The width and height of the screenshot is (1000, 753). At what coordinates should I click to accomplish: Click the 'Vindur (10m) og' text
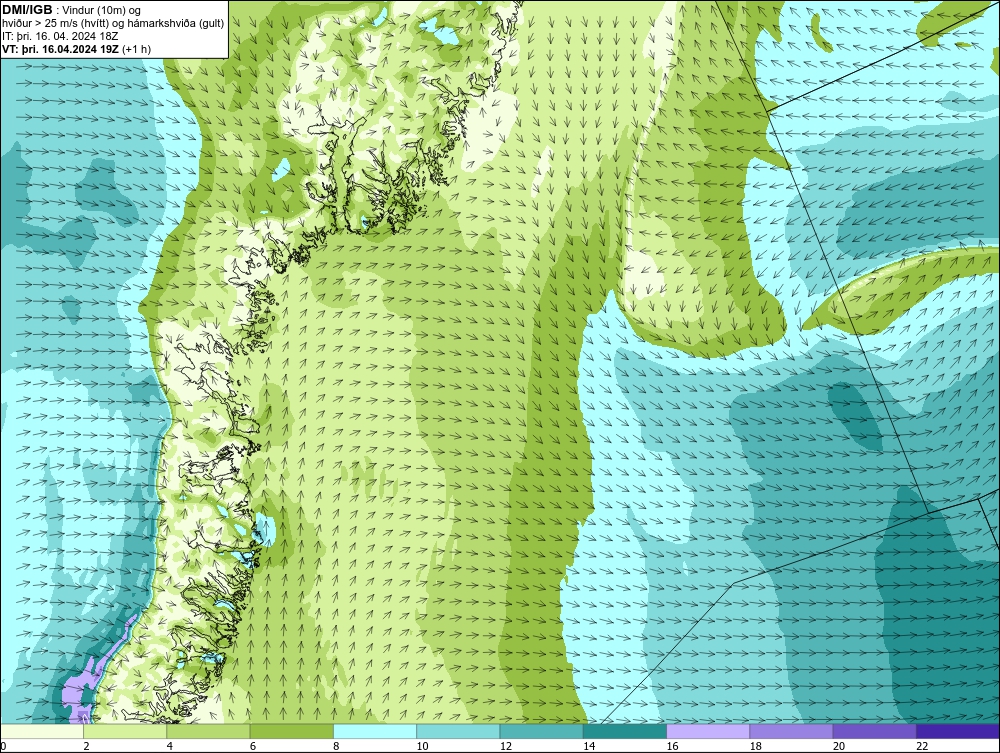[x=102, y=10]
